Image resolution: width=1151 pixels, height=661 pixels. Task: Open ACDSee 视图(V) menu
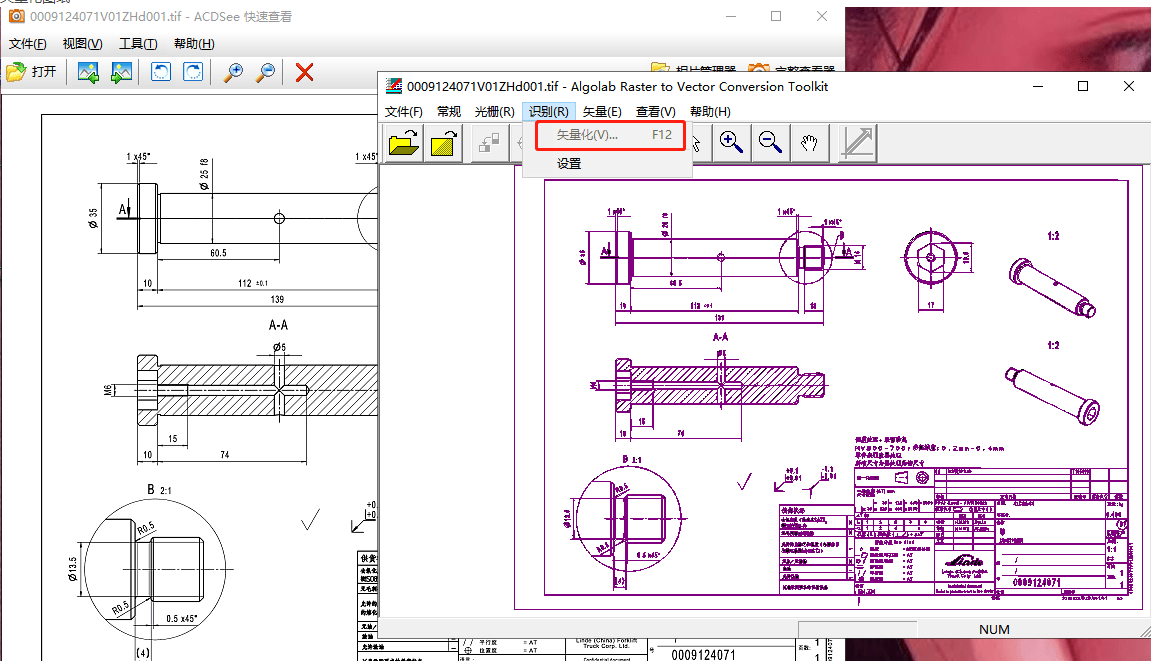(x=82, y=44)
